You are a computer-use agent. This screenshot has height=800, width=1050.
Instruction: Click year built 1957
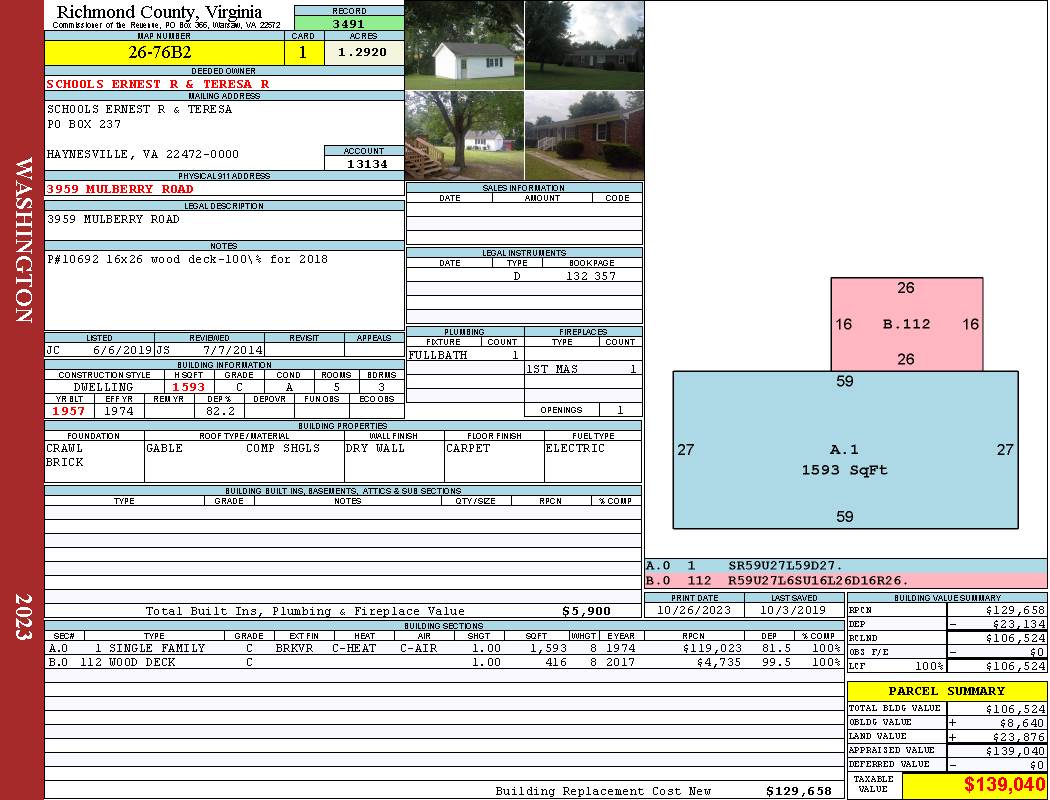69,411
